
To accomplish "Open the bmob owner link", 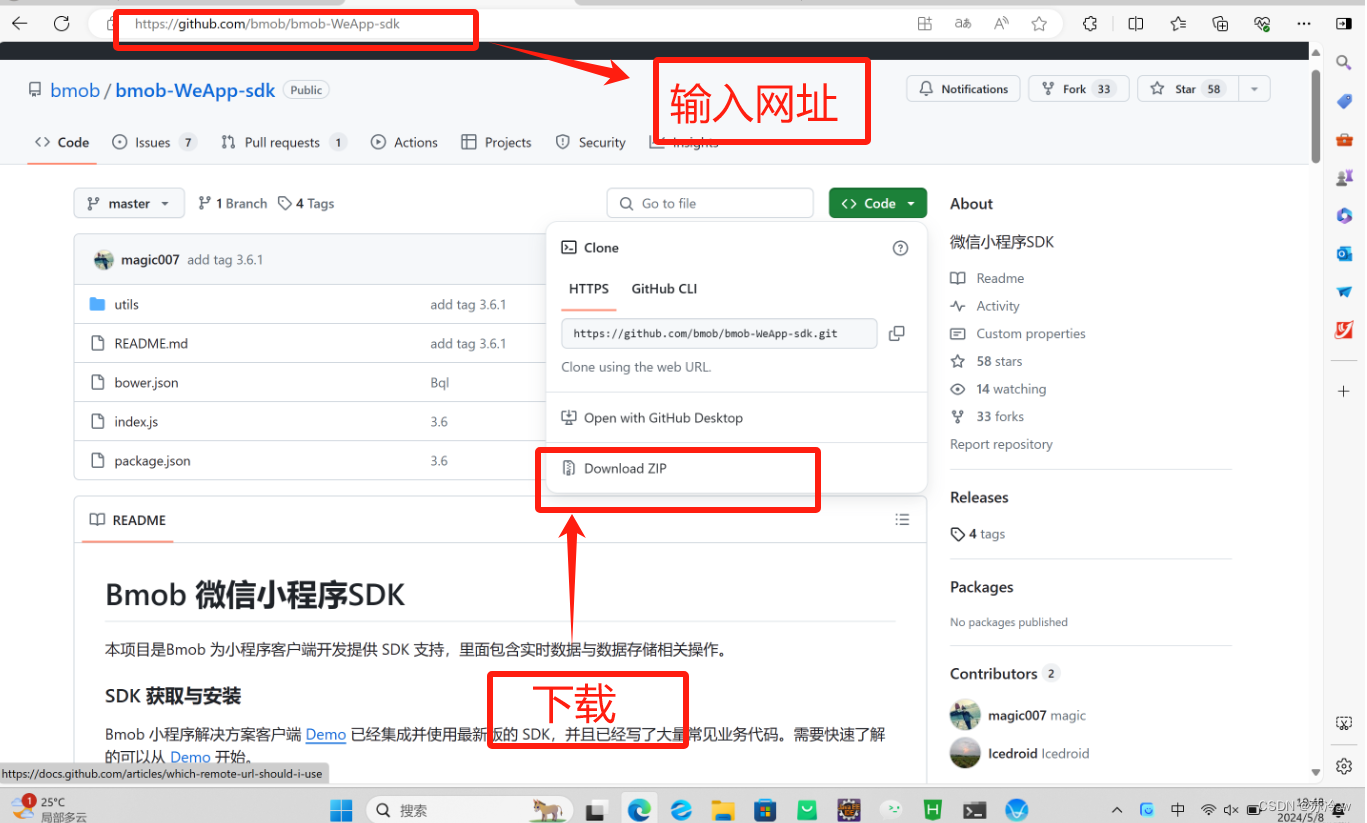I will [75, 90].
